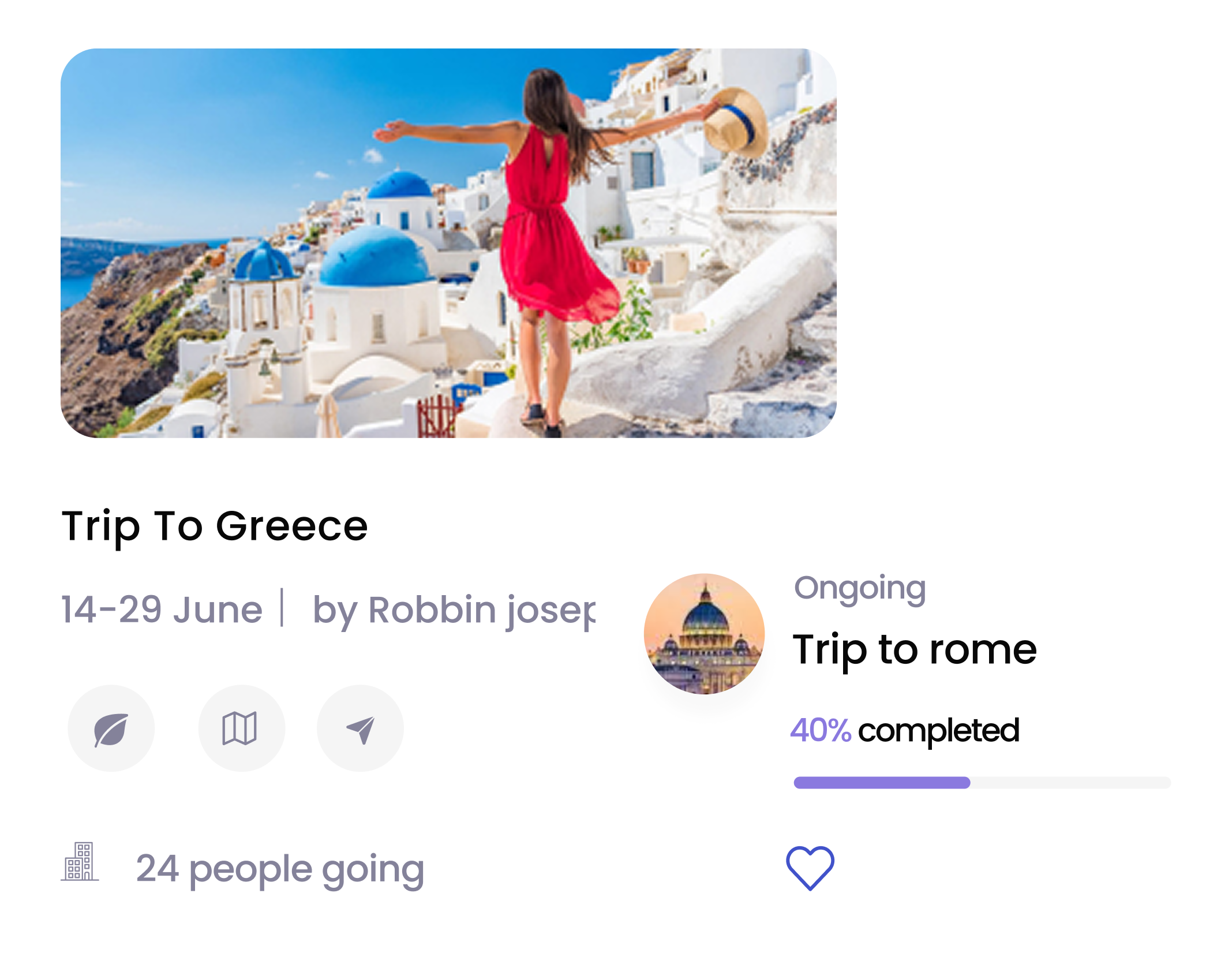Click the purple trip progress bar fill

882,783
